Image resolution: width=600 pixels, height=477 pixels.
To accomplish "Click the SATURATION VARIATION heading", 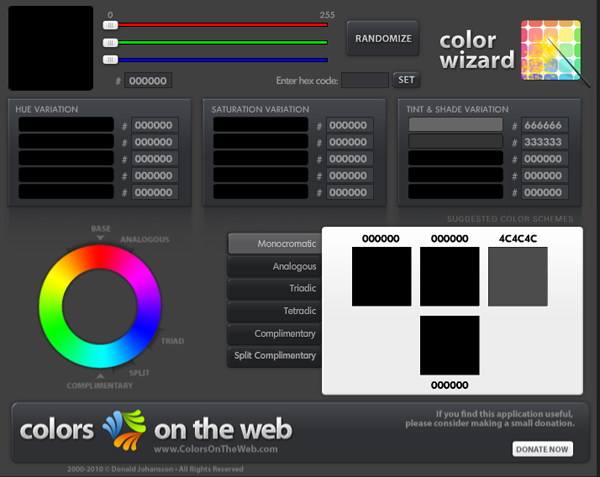I will 260,109.
